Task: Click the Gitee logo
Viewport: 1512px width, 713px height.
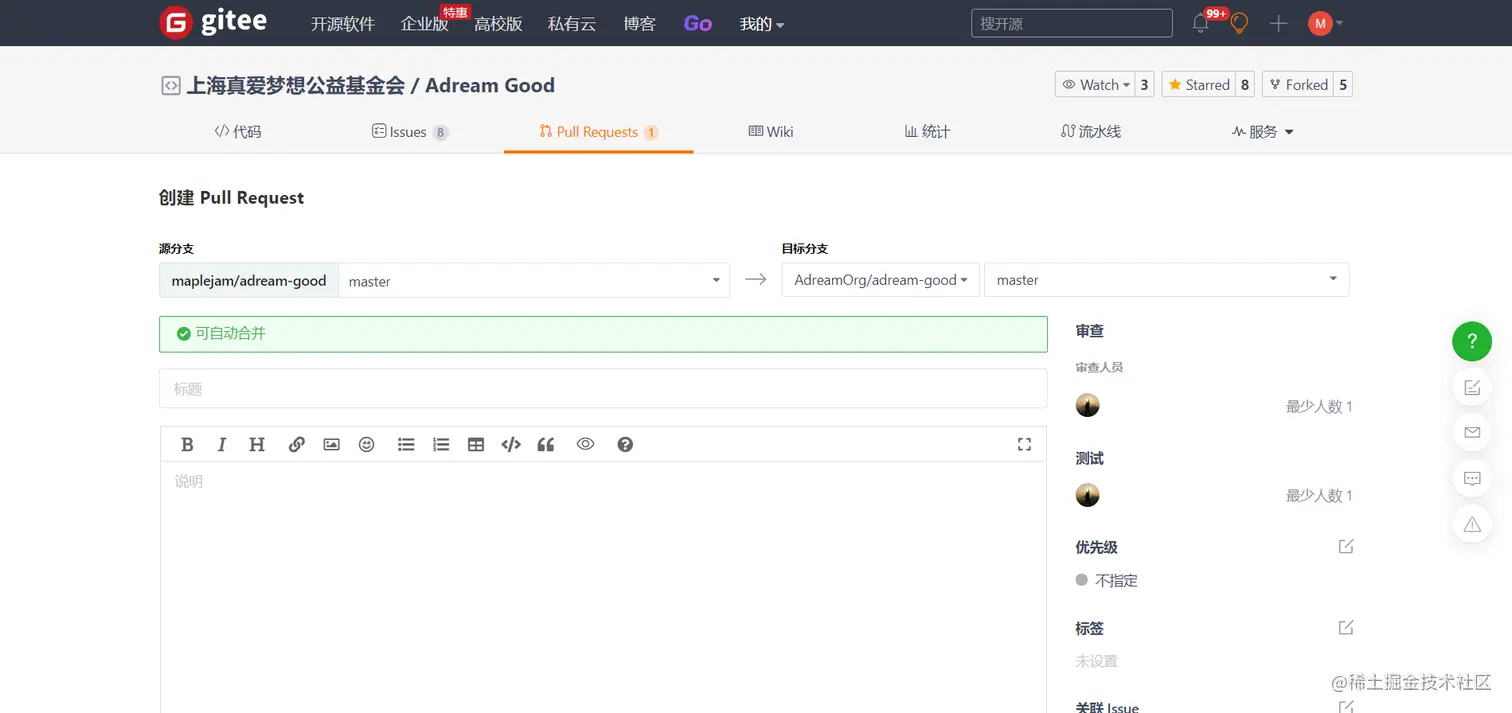Action: pos(213,22)
